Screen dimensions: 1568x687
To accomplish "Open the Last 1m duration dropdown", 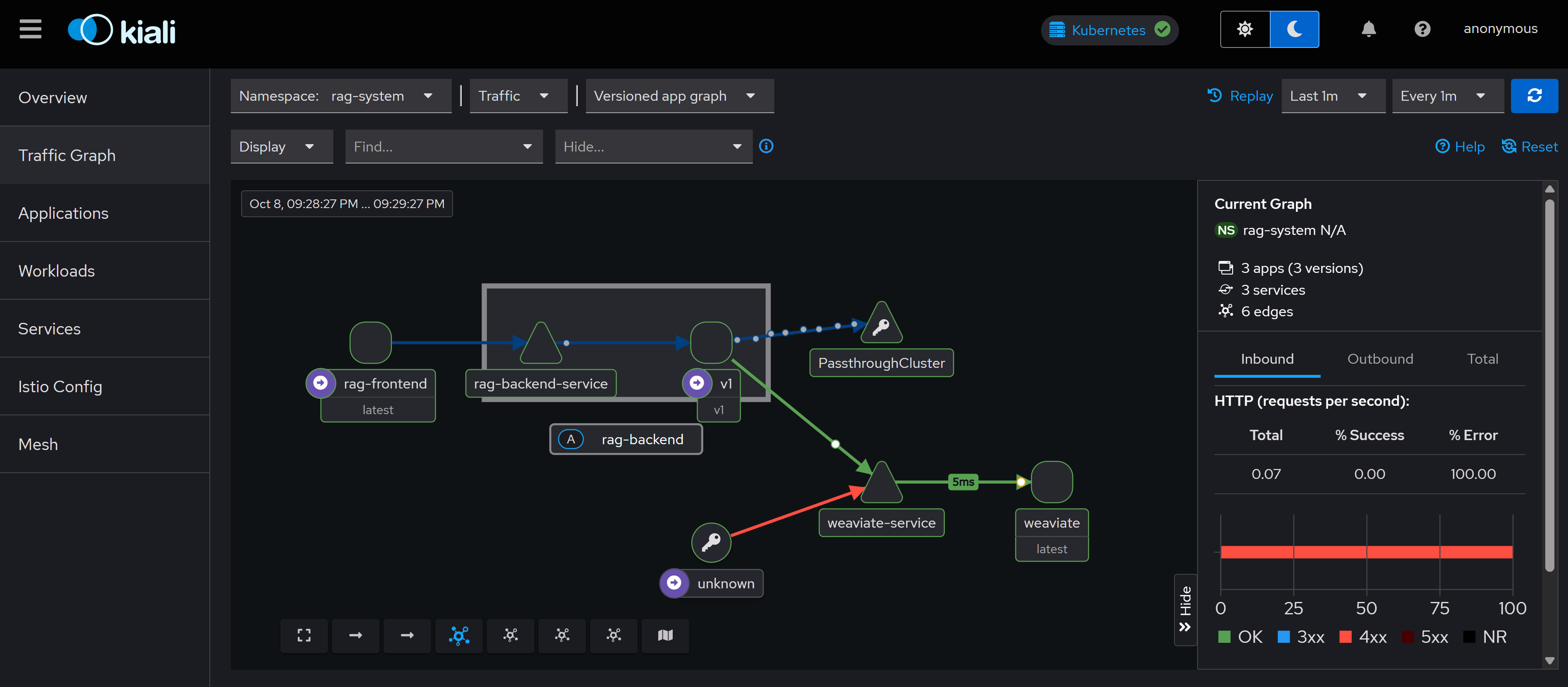I will [x=1333, y=95].
